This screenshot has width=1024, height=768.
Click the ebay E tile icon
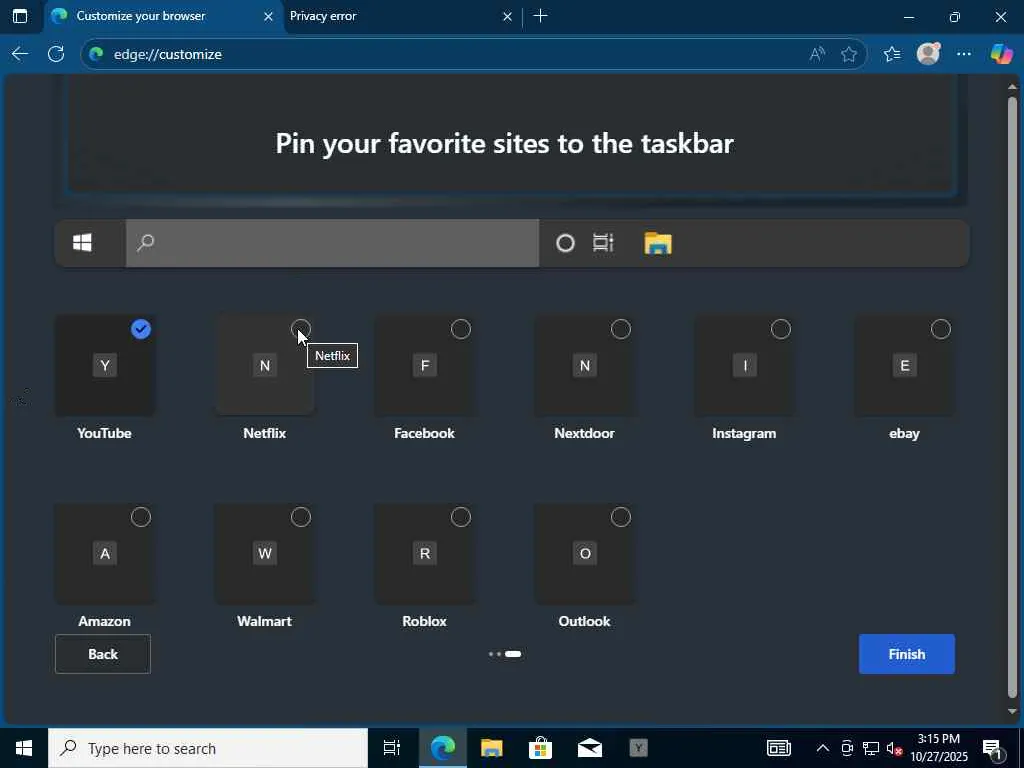pos(904,365)
